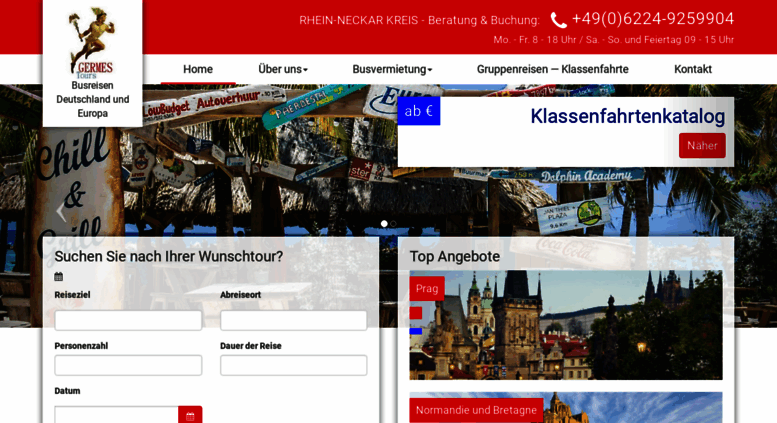Focus the Reiseziel input field
The width and height of the screenshot is (777, 423).
coord(128,320)
